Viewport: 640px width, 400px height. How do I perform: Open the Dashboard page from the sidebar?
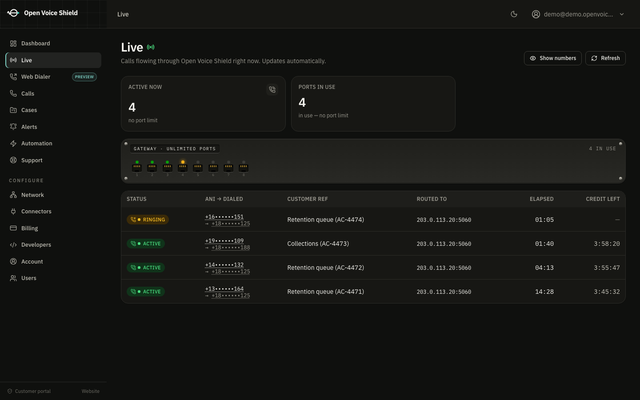coord(53,43)
